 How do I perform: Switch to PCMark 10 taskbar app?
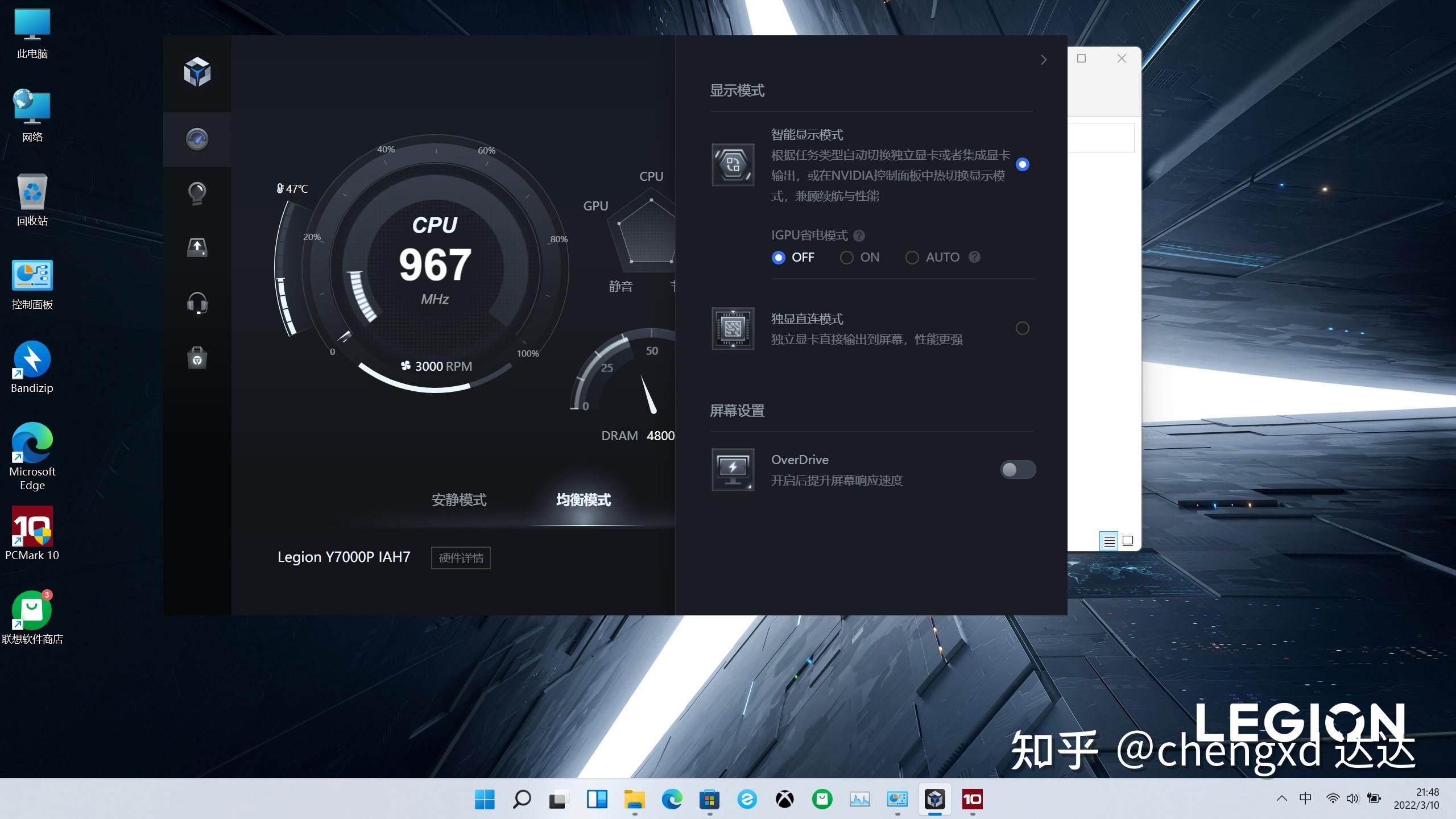(x=973, y=799)
